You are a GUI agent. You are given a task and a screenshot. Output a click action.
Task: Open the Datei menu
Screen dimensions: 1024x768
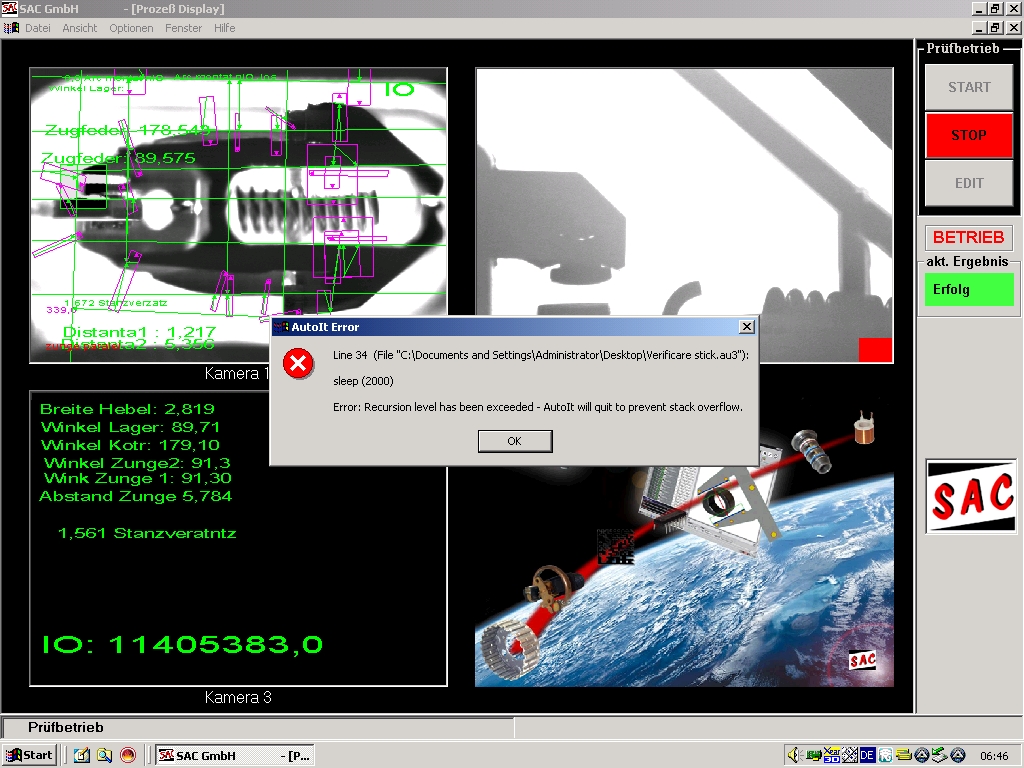pyautogui.click(x=38, y=28)
